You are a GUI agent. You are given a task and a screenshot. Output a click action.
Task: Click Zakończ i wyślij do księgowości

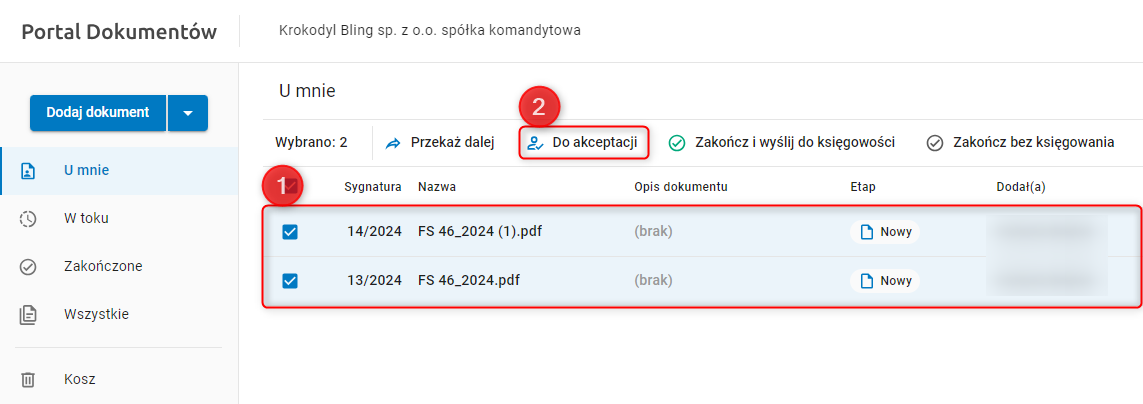tap(794, 143)
